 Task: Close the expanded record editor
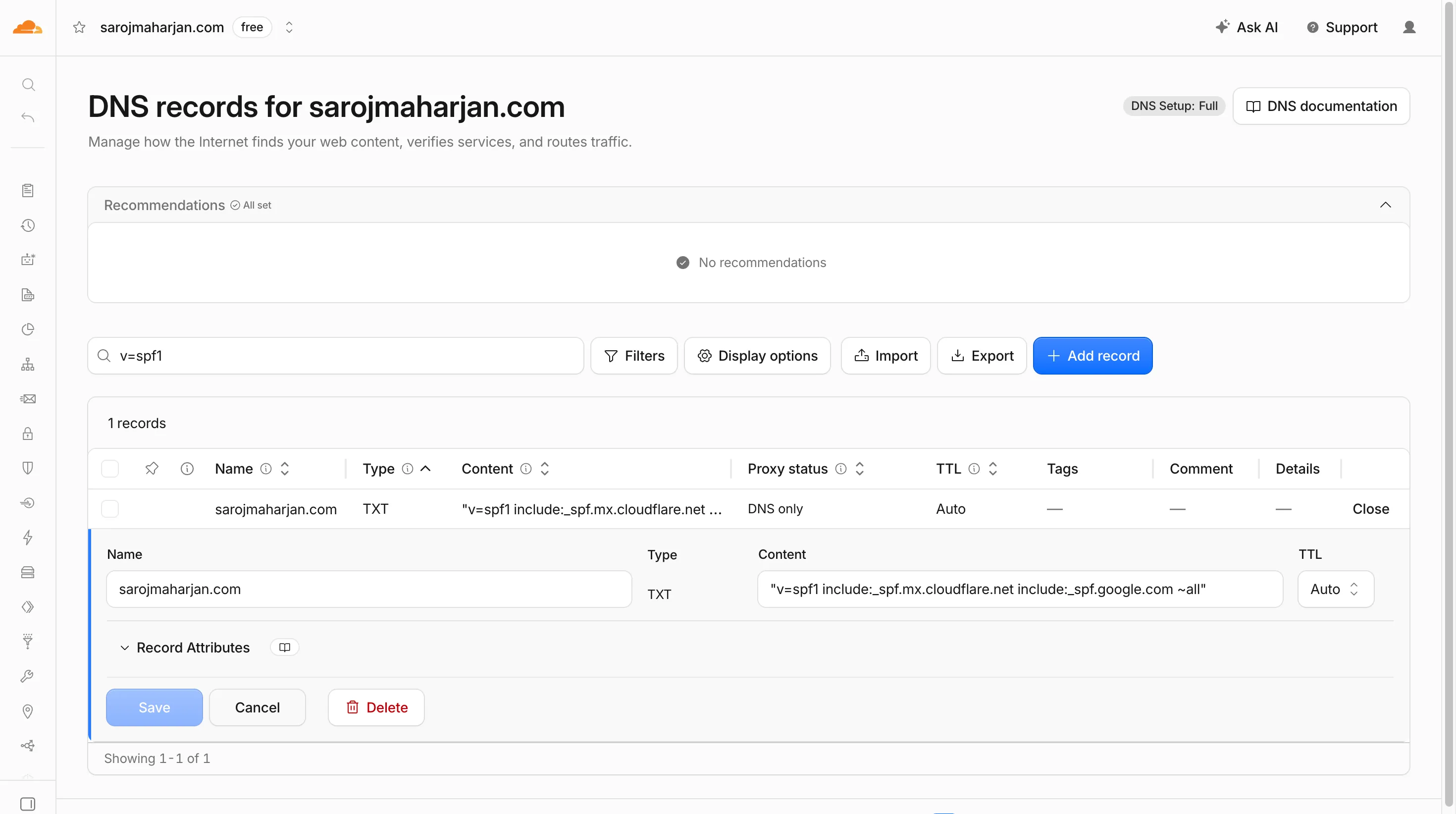coord(1371,509)
